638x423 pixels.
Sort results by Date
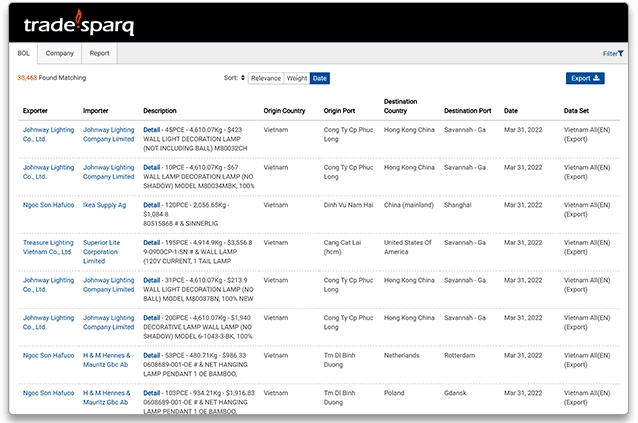pyautogui.click(x=320, y=78)
